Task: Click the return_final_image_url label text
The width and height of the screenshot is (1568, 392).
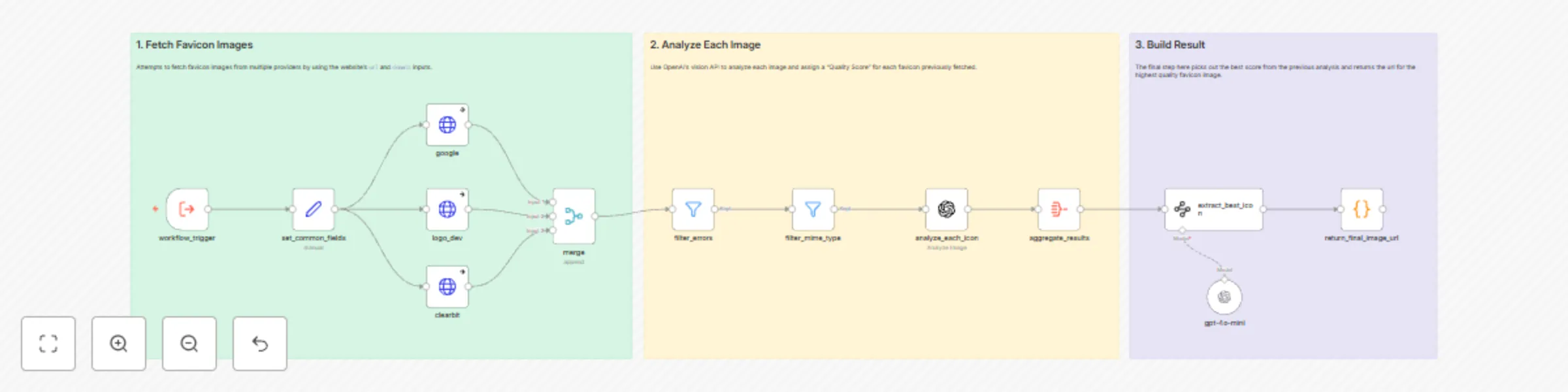Action: click(1362, 238)
